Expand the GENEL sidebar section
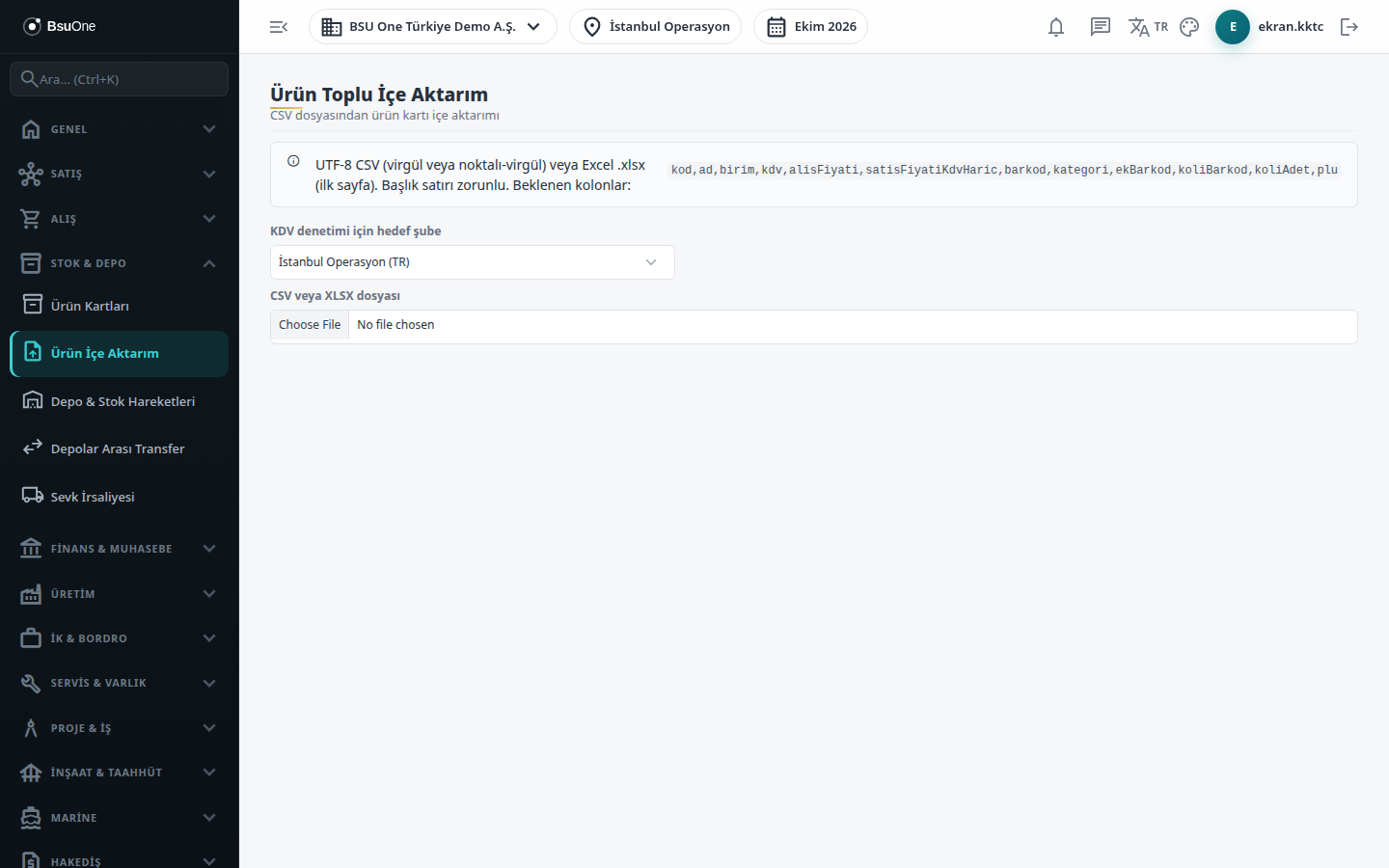Image resolution: width=1389 pixels, height=868 pixels. 119,129
